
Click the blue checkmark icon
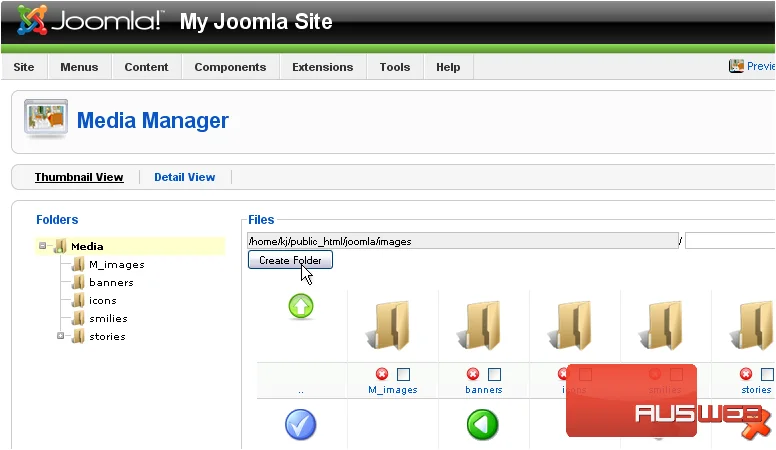301,425
